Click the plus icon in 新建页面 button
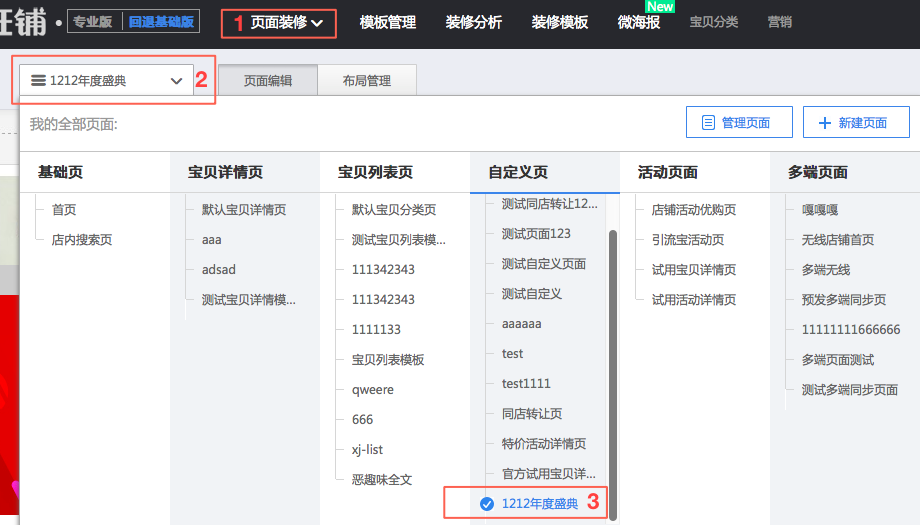920x525 pixels. coord(825,123)
